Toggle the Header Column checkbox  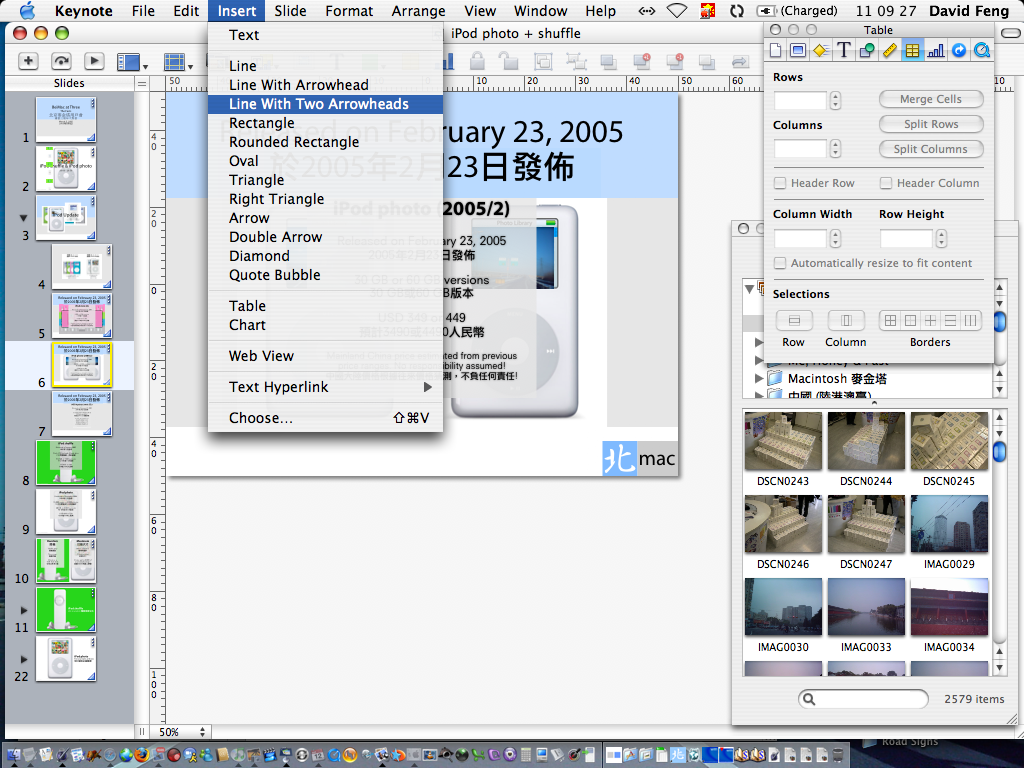point(886,183)
